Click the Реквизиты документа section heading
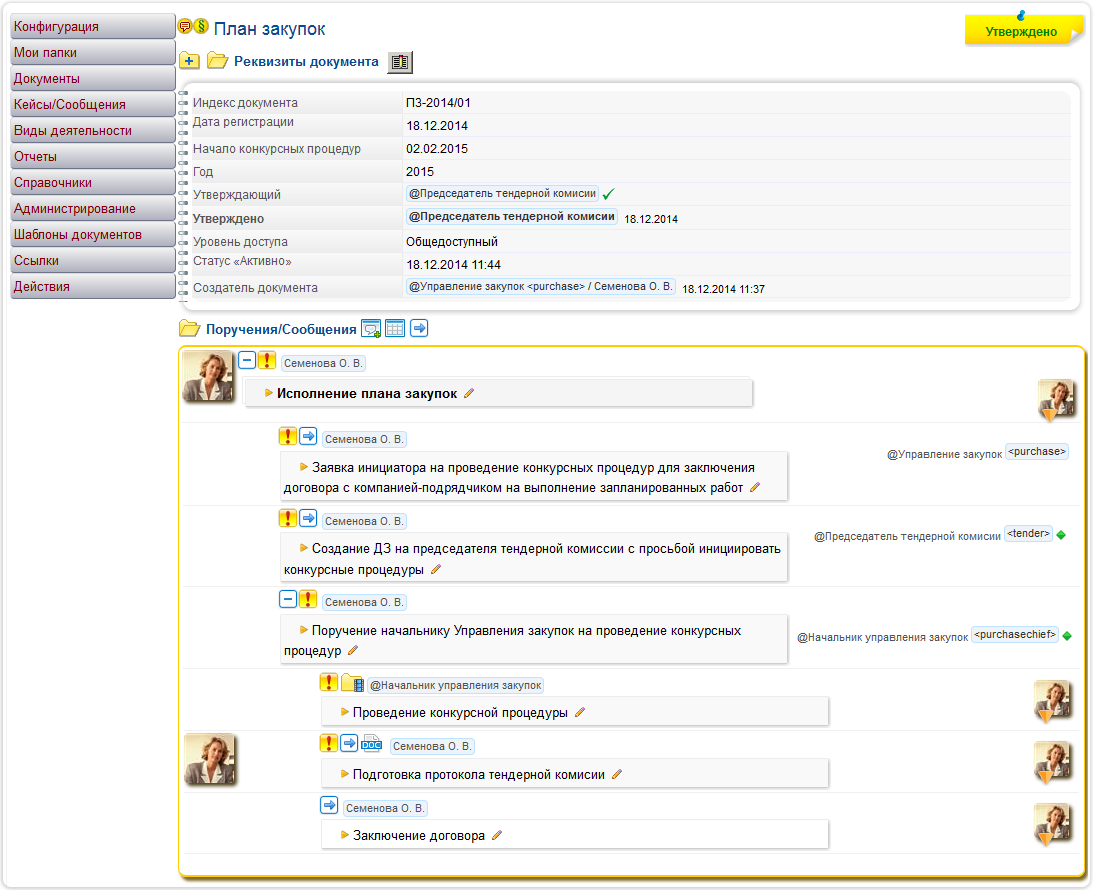 pyautogui.click(x=306, y=62)
